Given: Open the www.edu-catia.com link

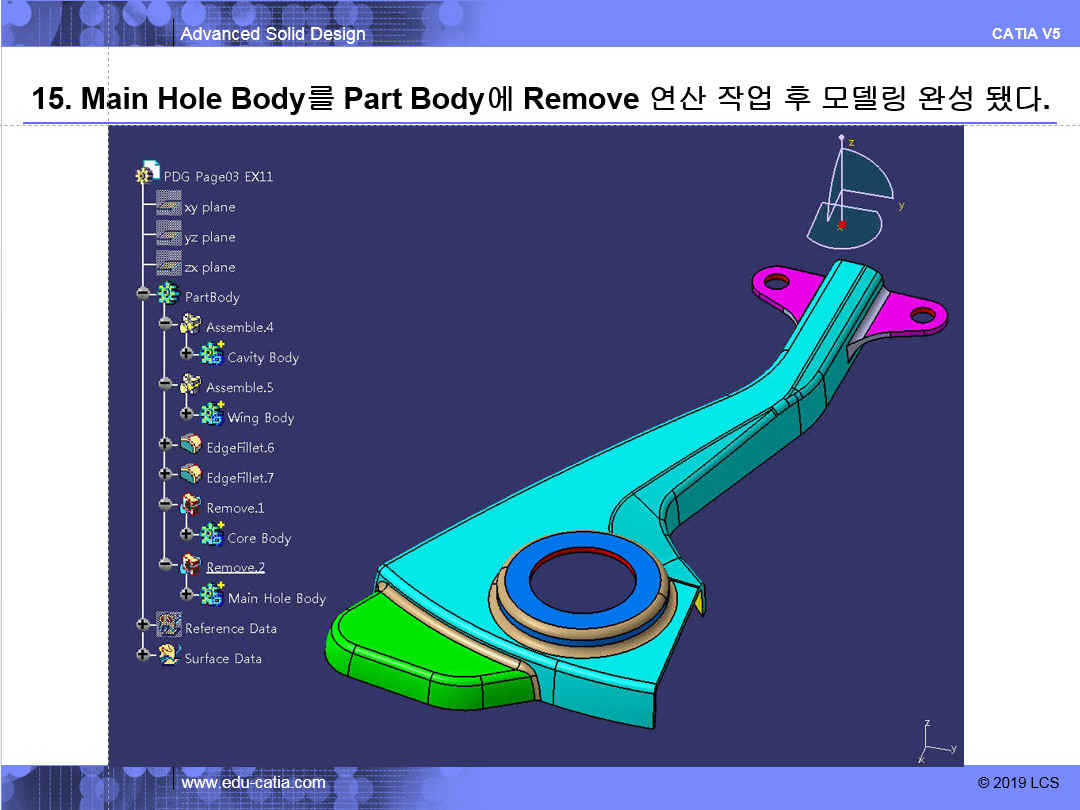Looking at the screenshot, I should click(x=253, y=782).
